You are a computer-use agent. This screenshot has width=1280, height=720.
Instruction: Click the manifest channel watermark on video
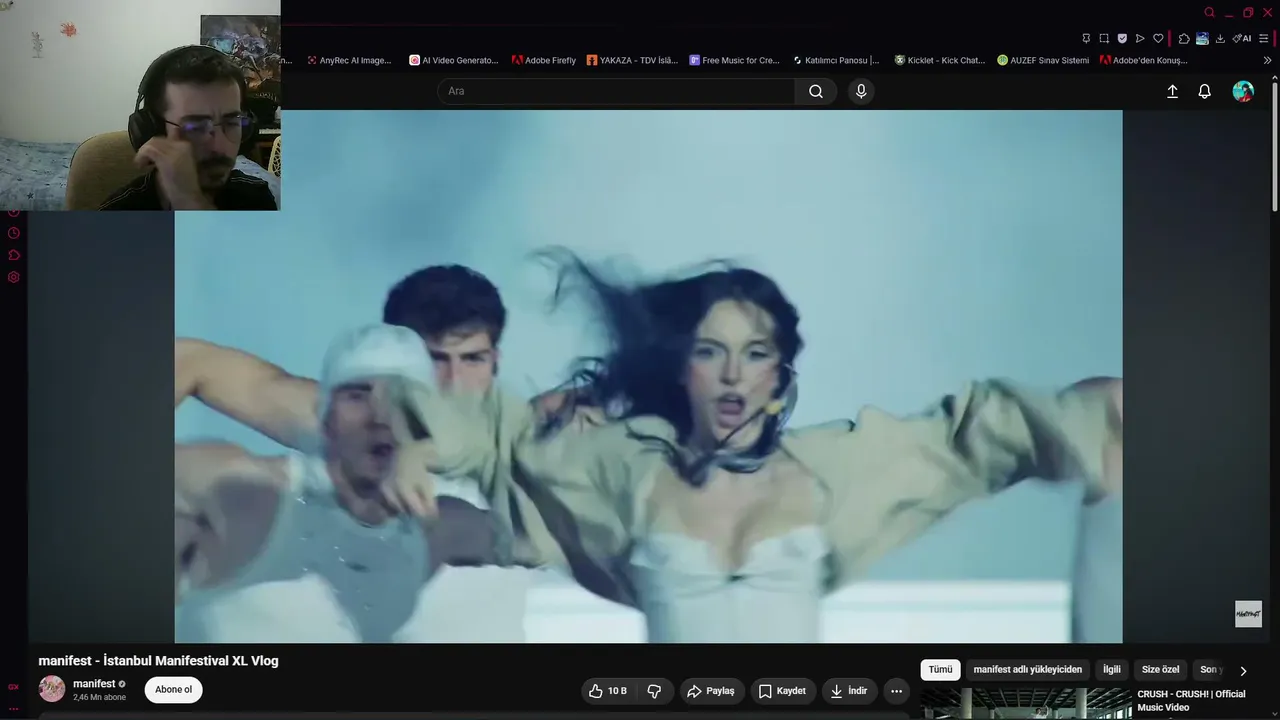coord(1248,614)
